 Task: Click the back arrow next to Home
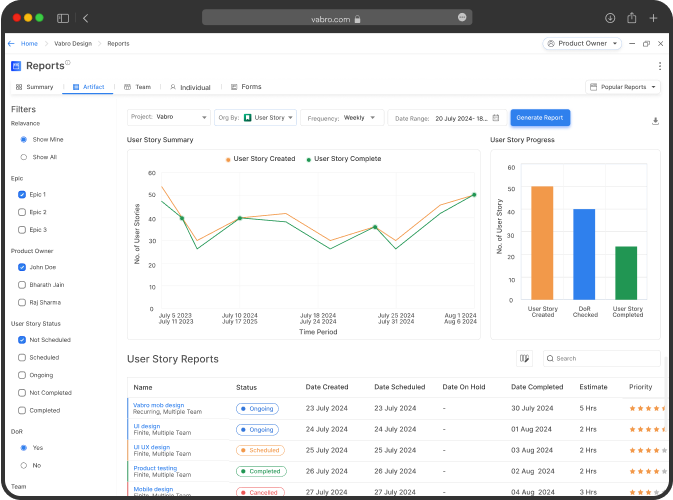[x=11, y=44]
